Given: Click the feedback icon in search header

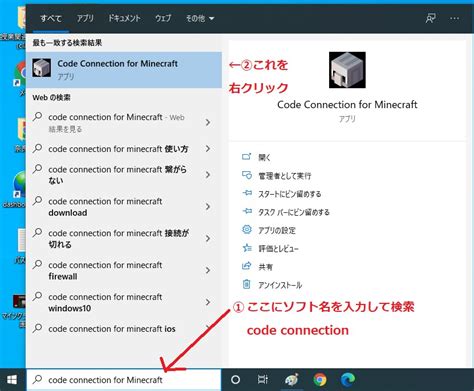Looking at the screenshot, I should (x=430, y=18).
